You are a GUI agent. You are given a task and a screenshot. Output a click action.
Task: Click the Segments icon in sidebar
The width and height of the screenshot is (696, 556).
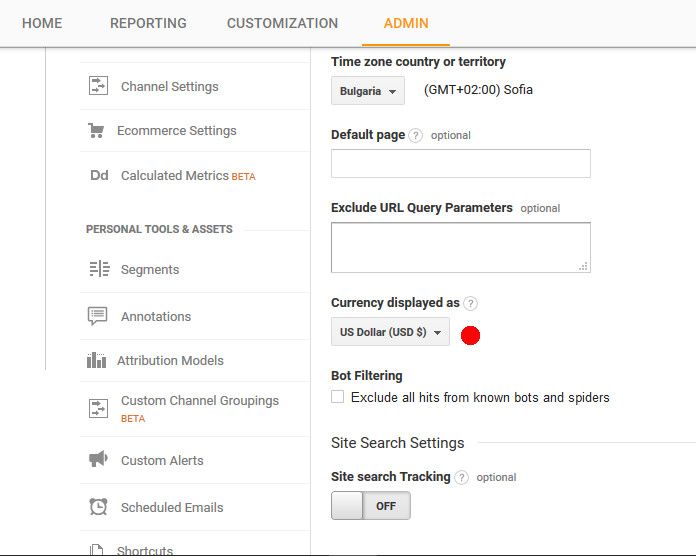click(x=99, y=269)
